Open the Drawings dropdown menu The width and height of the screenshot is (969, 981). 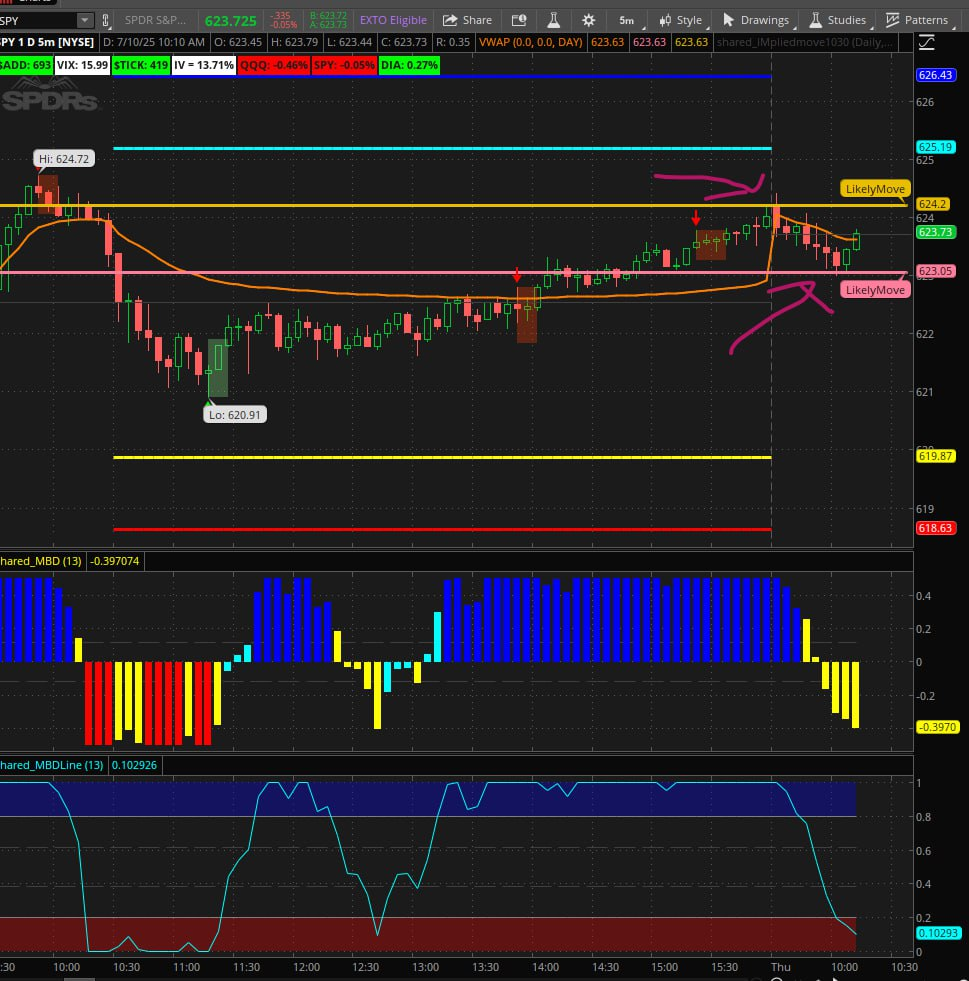(757, 20)
